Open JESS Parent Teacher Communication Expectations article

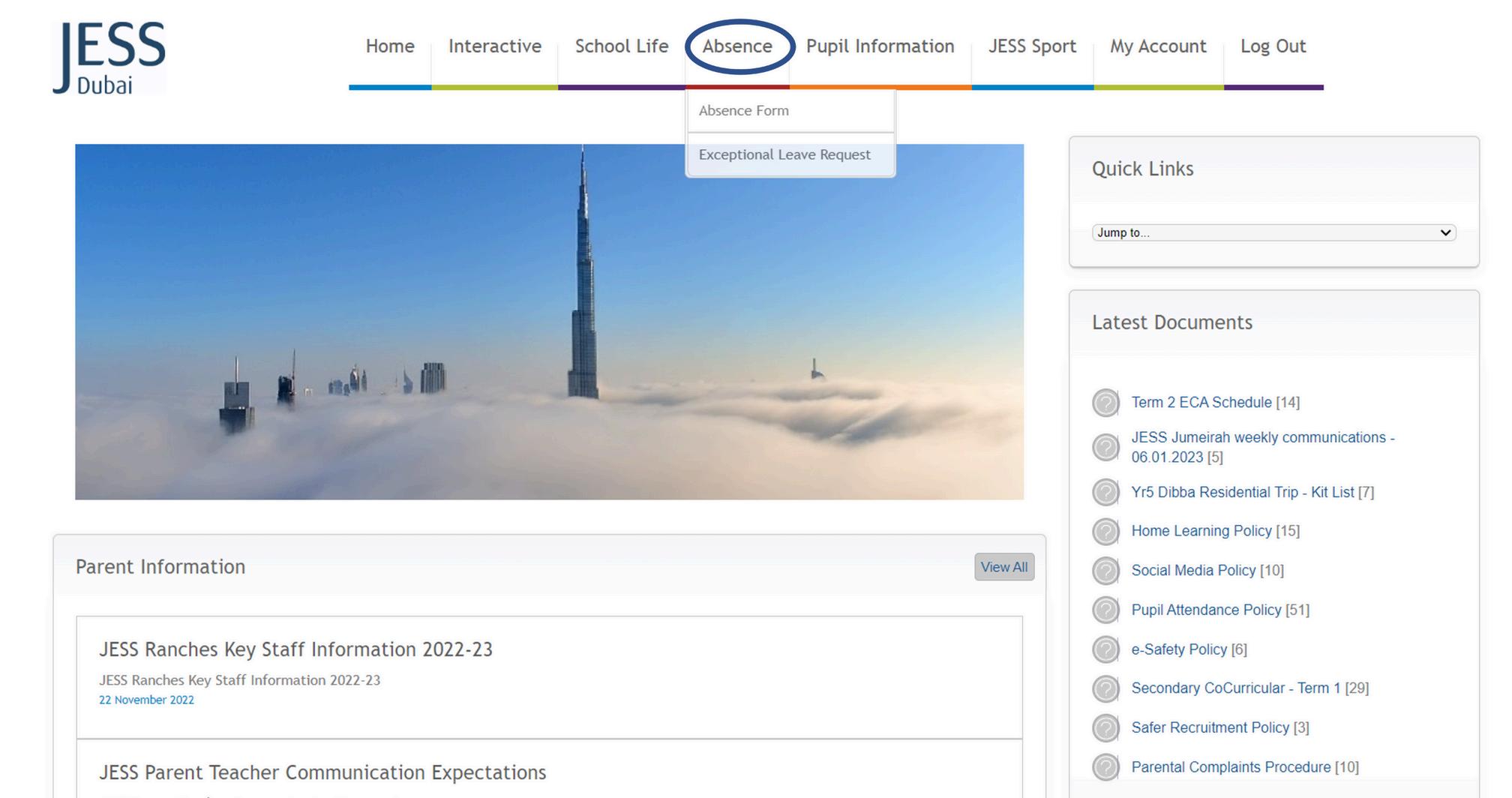[322, 772]
